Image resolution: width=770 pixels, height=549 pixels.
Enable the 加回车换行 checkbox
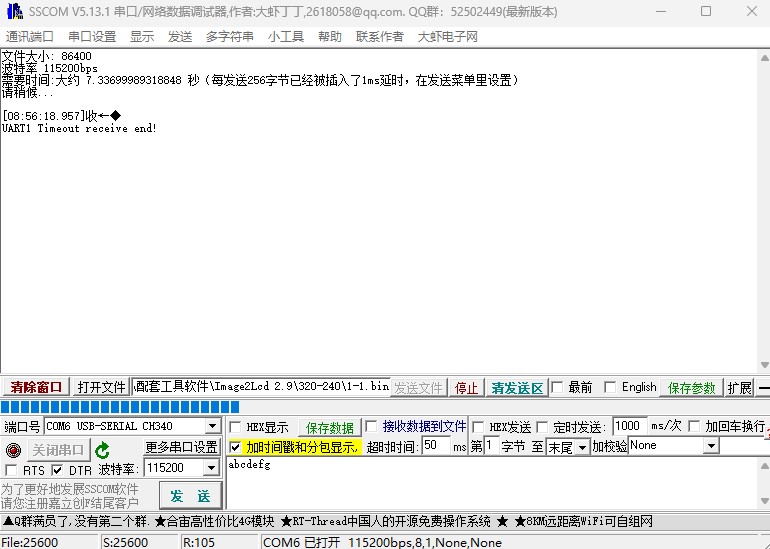pos(694,426)
